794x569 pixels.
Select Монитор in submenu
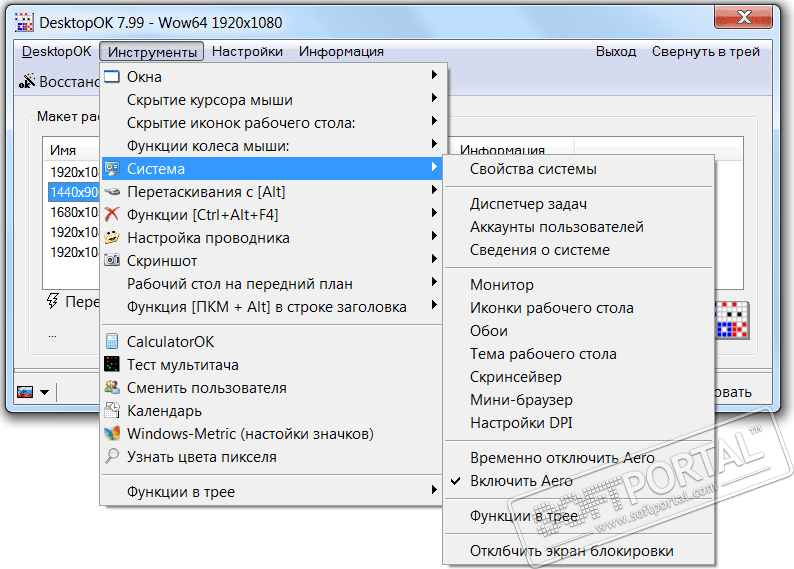coord(579,284)
